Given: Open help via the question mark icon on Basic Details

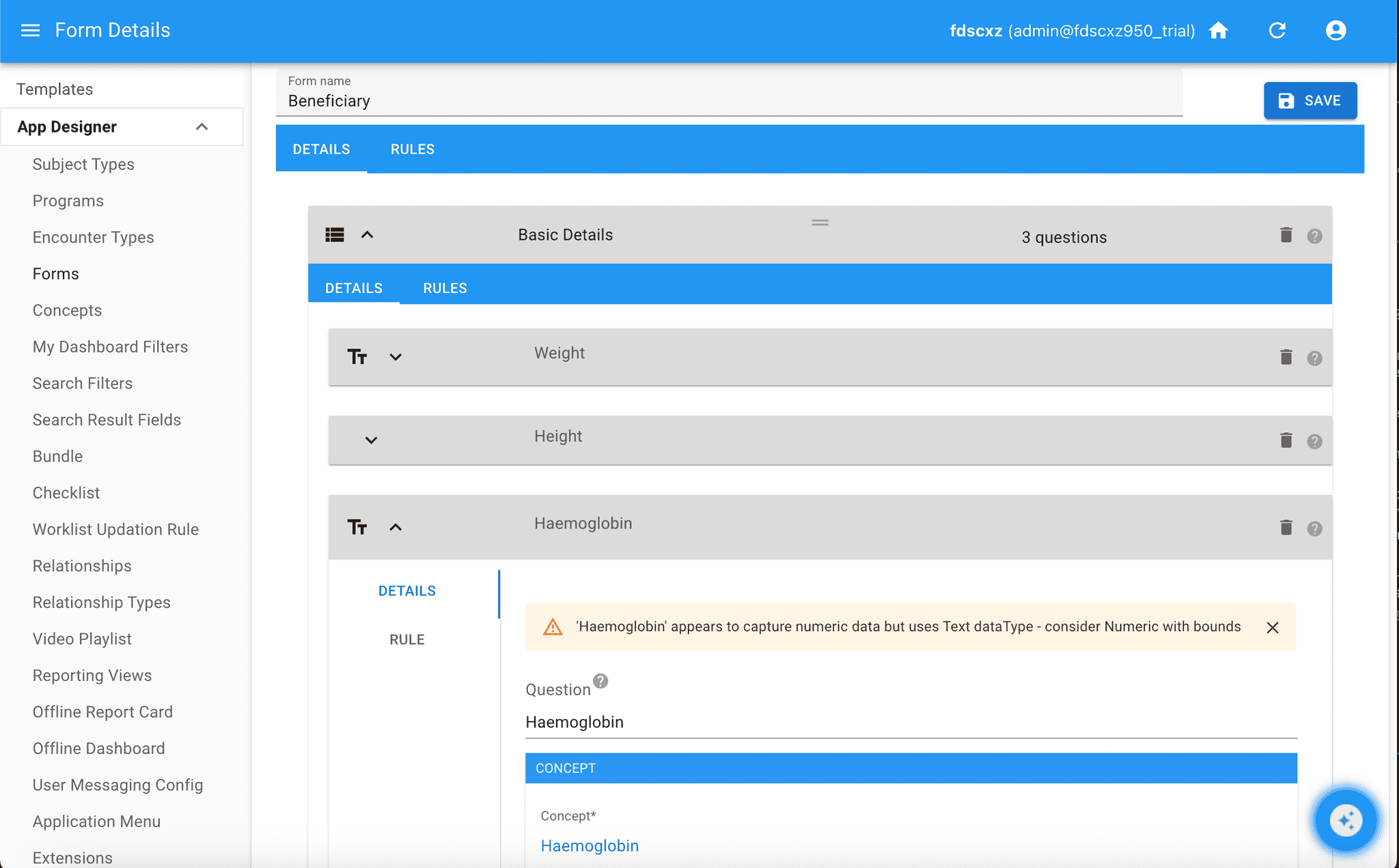Looking at the screenshot, I should coord(1314,236).
